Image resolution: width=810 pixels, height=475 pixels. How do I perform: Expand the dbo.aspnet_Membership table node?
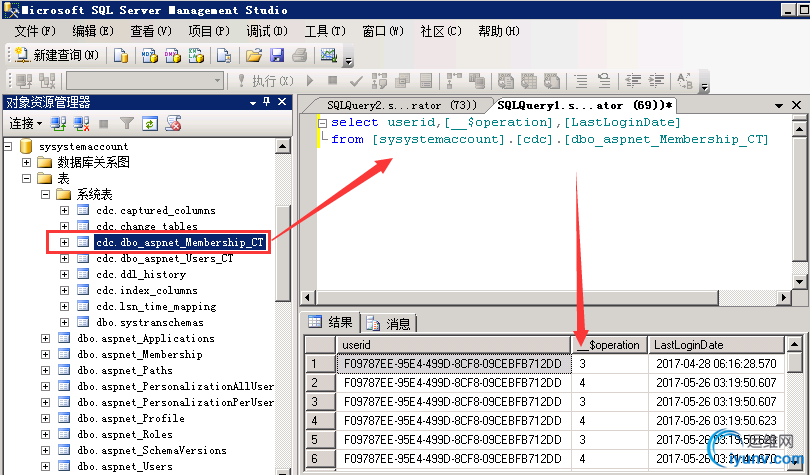45,355
